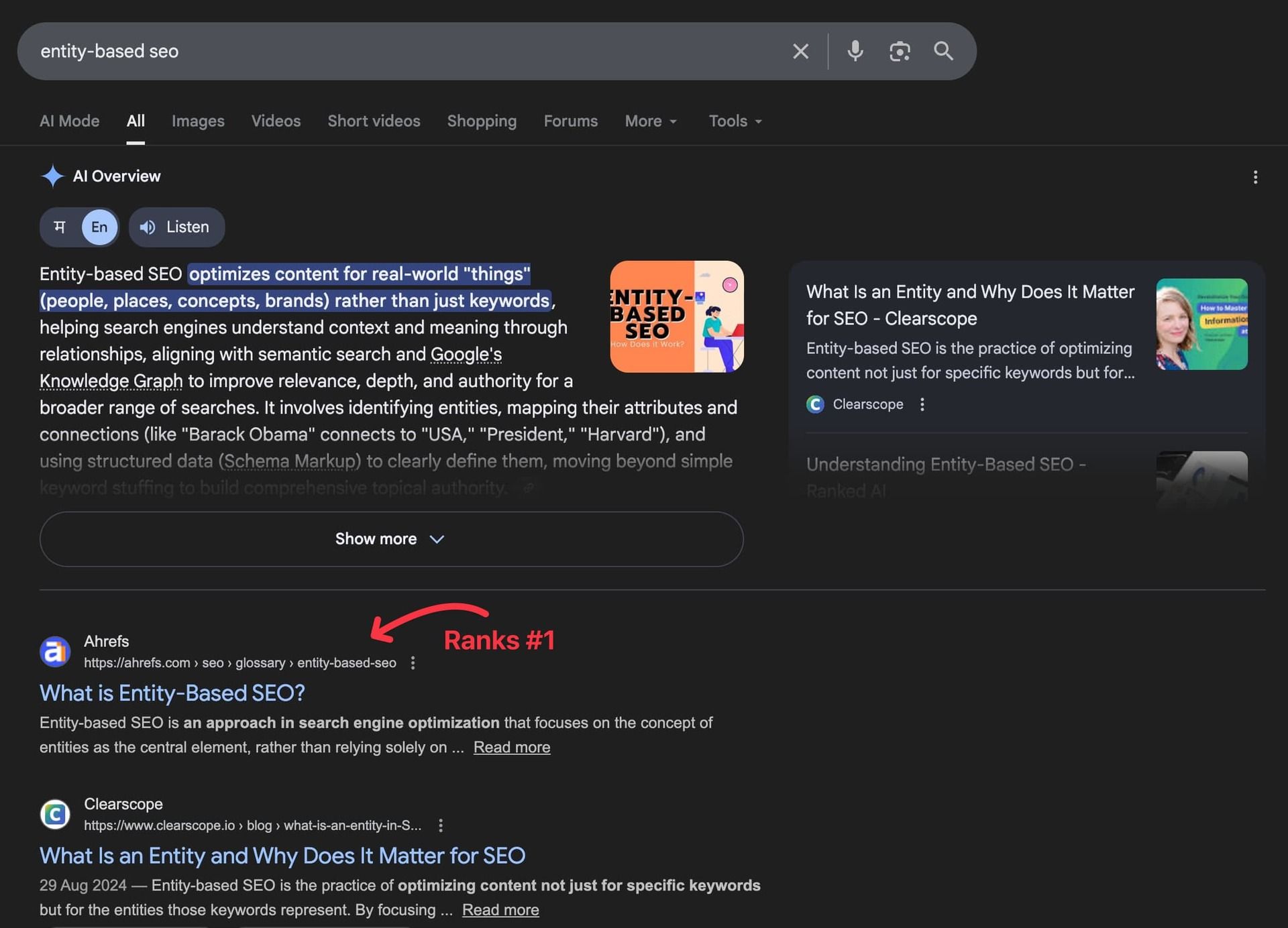Select the En language toggle
This screenshot has width=1288, height=928.
tap(99, 227)
